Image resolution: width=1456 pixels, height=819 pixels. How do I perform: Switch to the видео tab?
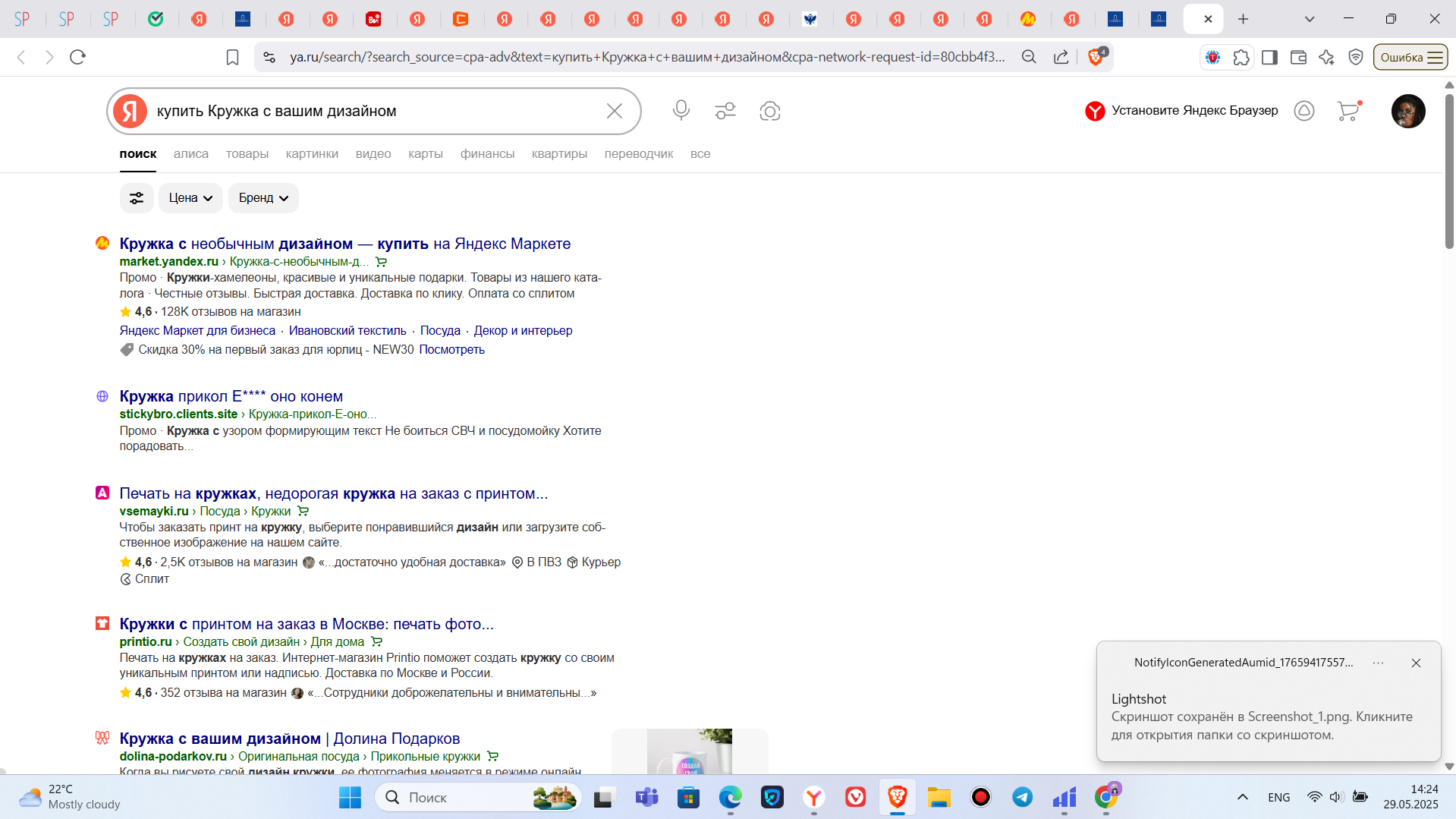coord(373,153)
